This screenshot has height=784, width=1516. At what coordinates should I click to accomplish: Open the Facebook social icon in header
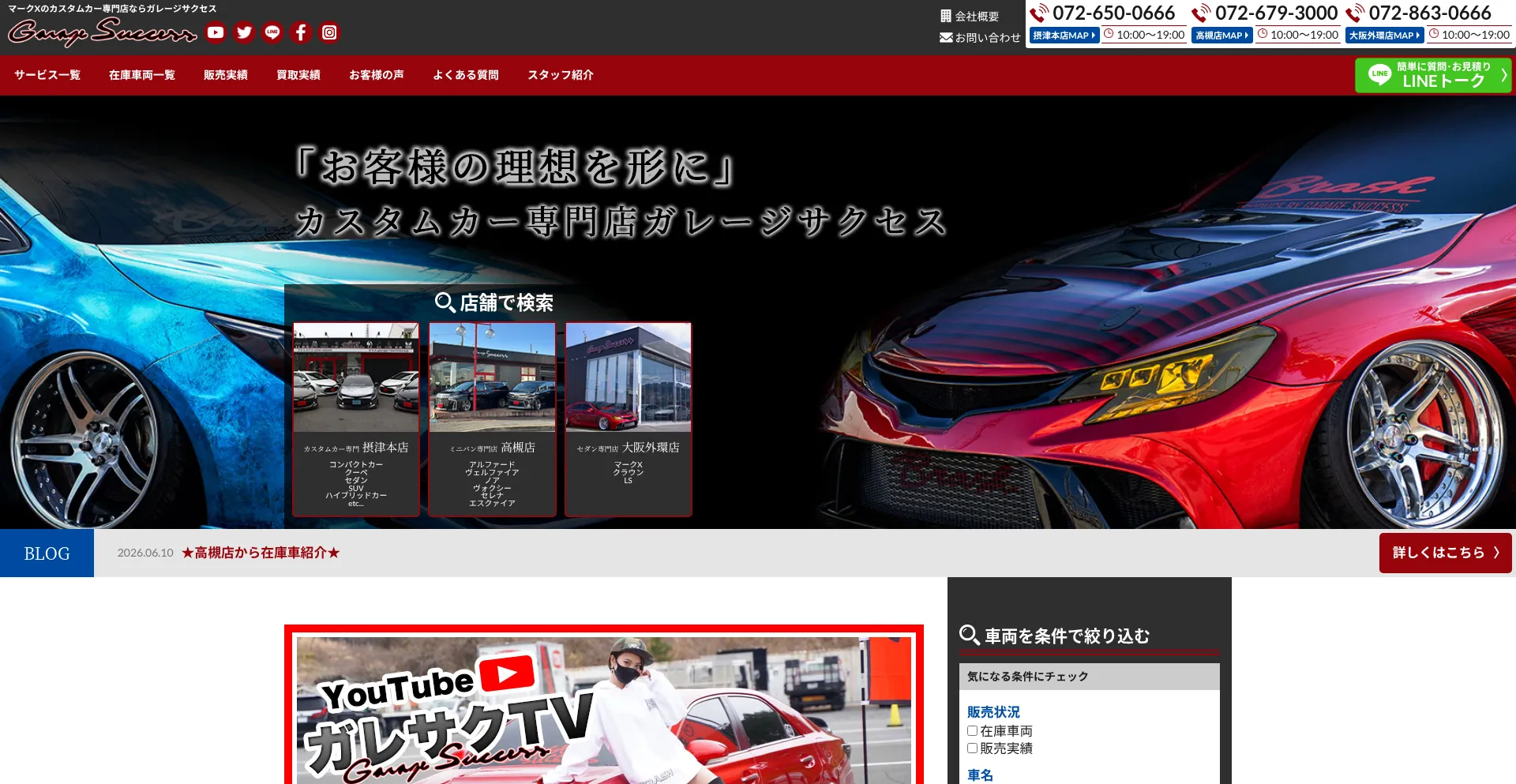pyautogui.click(x=301, y=32)
